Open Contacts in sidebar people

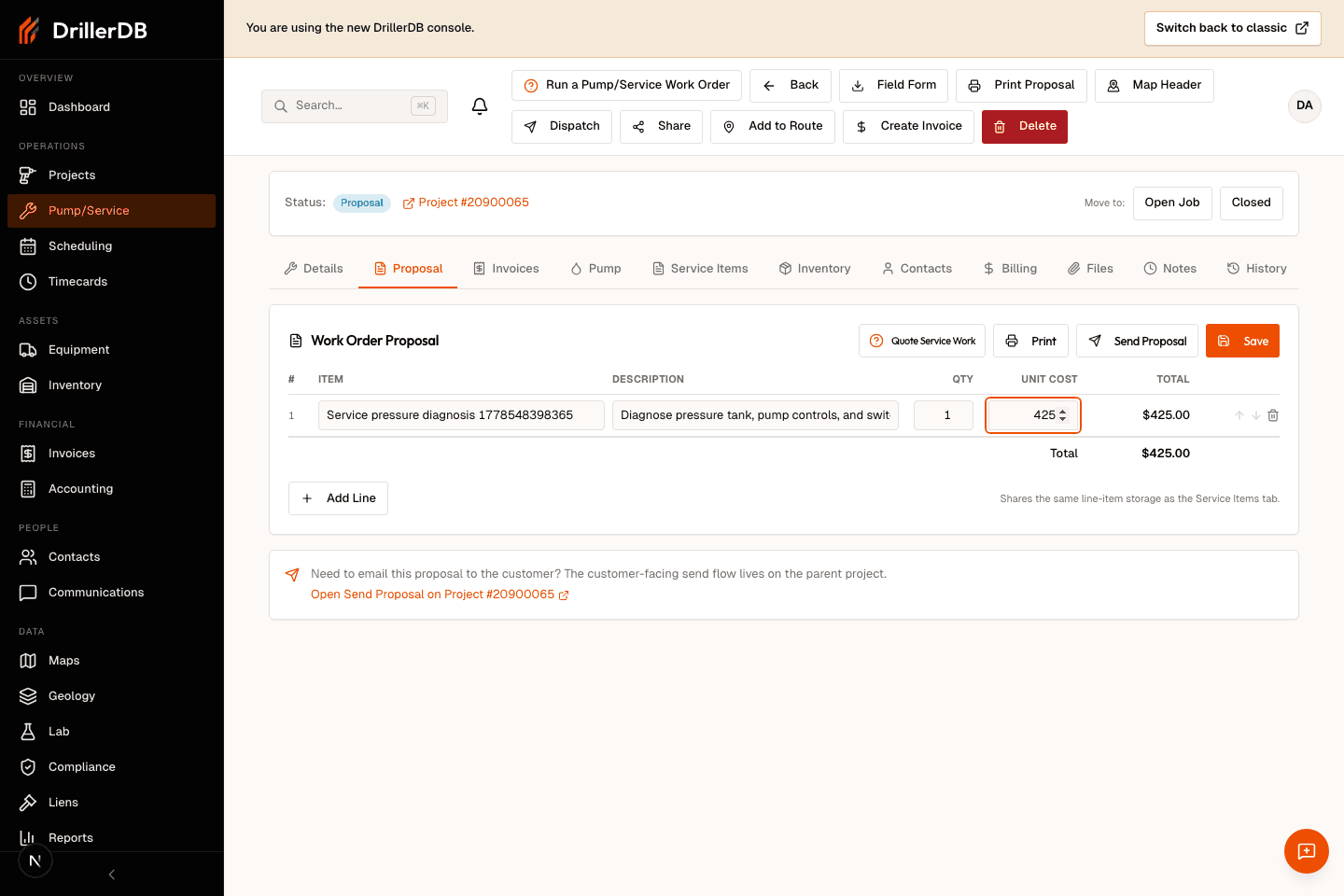[111, 557]
